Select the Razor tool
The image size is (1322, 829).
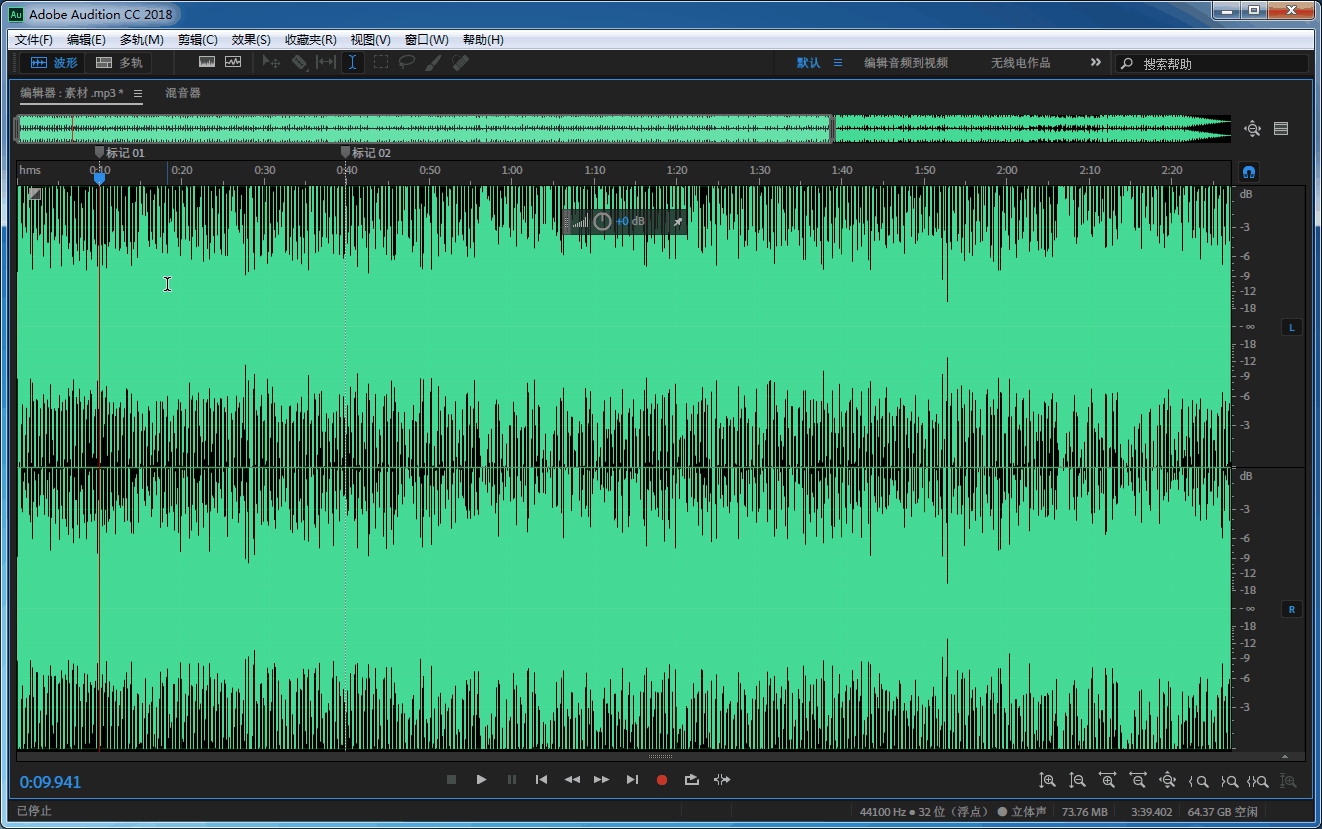pos(299,62)
